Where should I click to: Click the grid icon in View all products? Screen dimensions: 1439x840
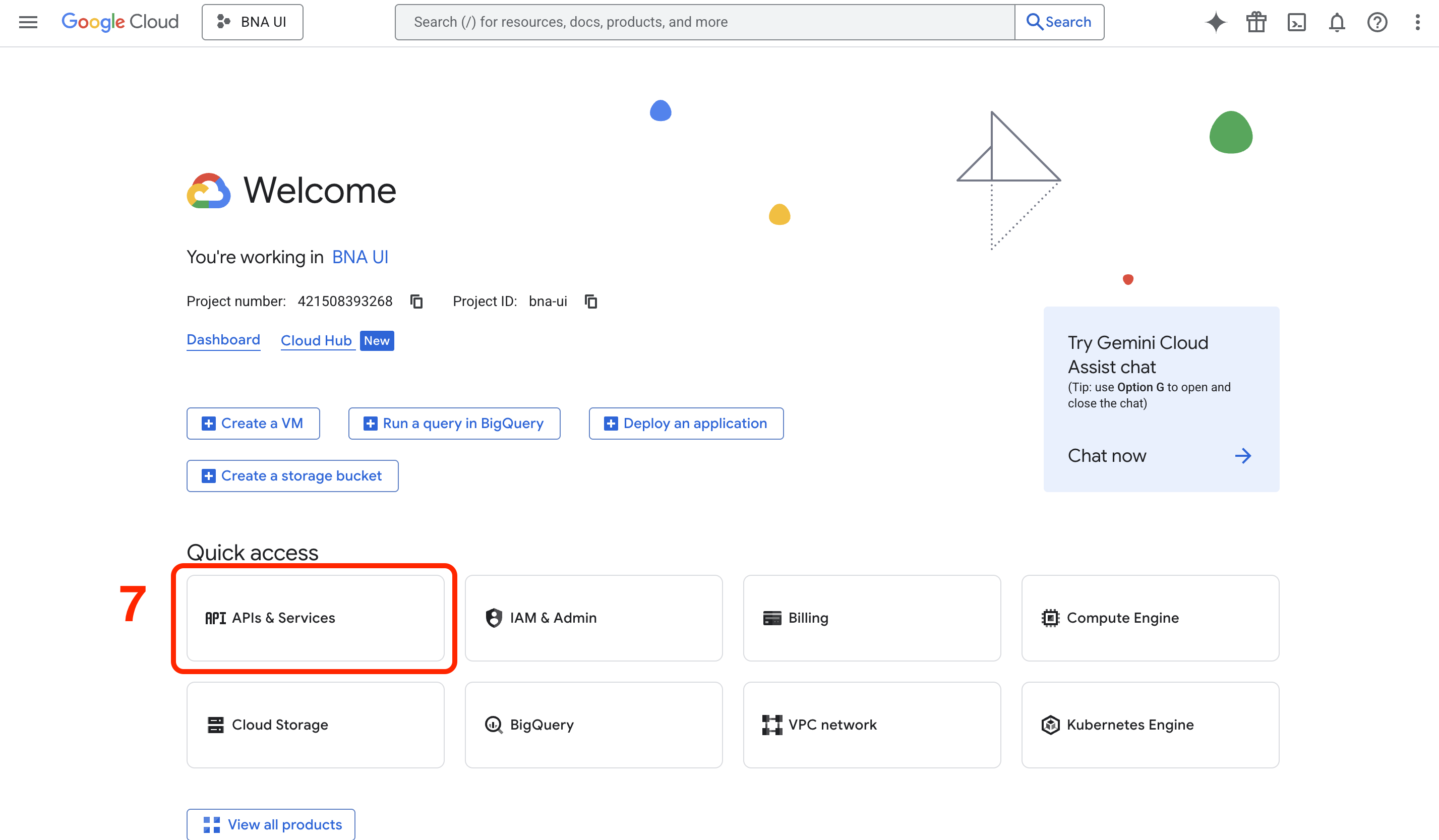coord(211,824)
